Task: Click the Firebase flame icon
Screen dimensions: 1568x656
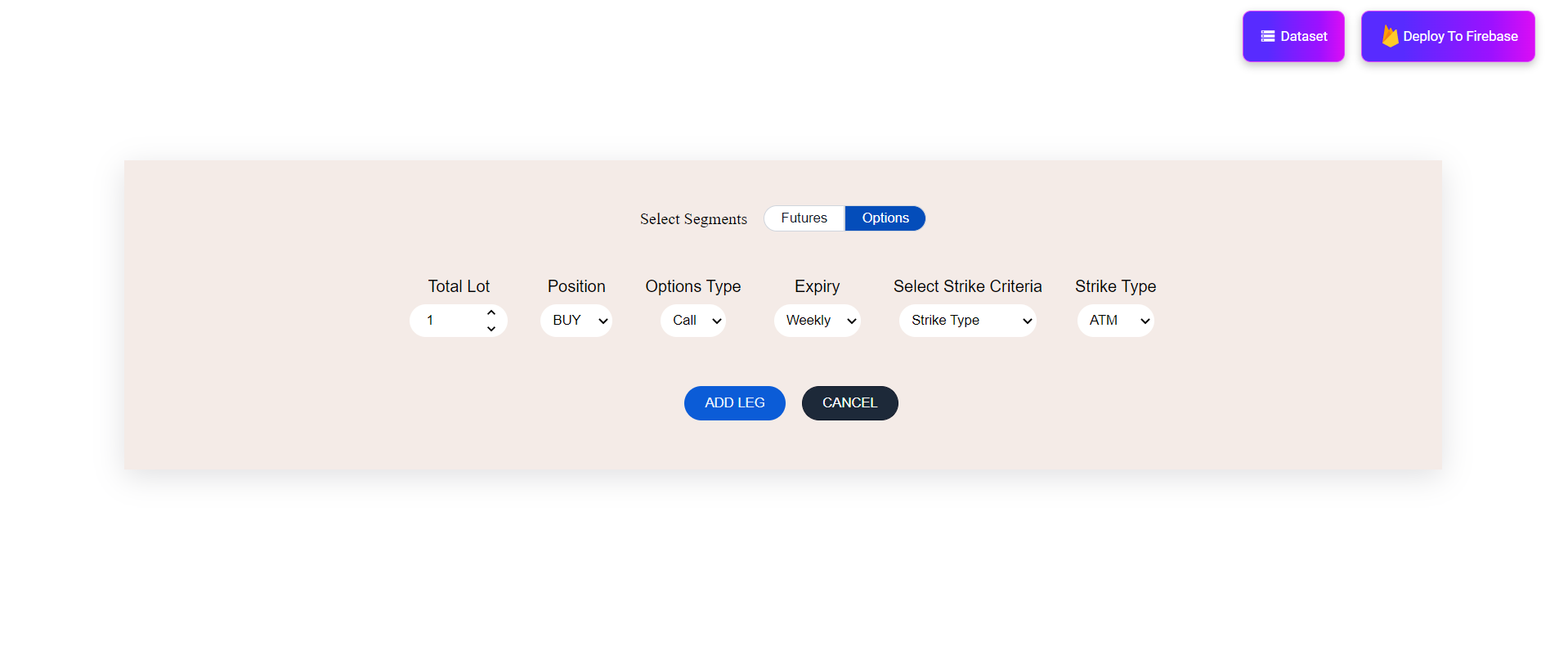Action: (x=1389, y=36)
